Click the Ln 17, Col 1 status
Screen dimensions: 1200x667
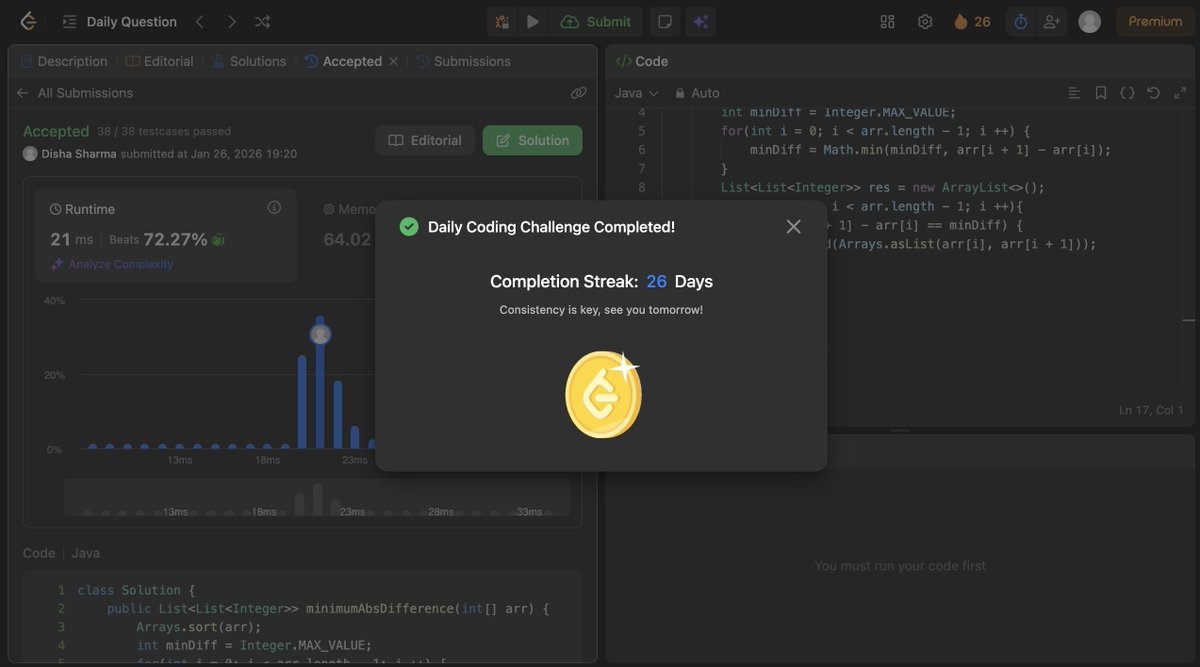[1151, 410]
